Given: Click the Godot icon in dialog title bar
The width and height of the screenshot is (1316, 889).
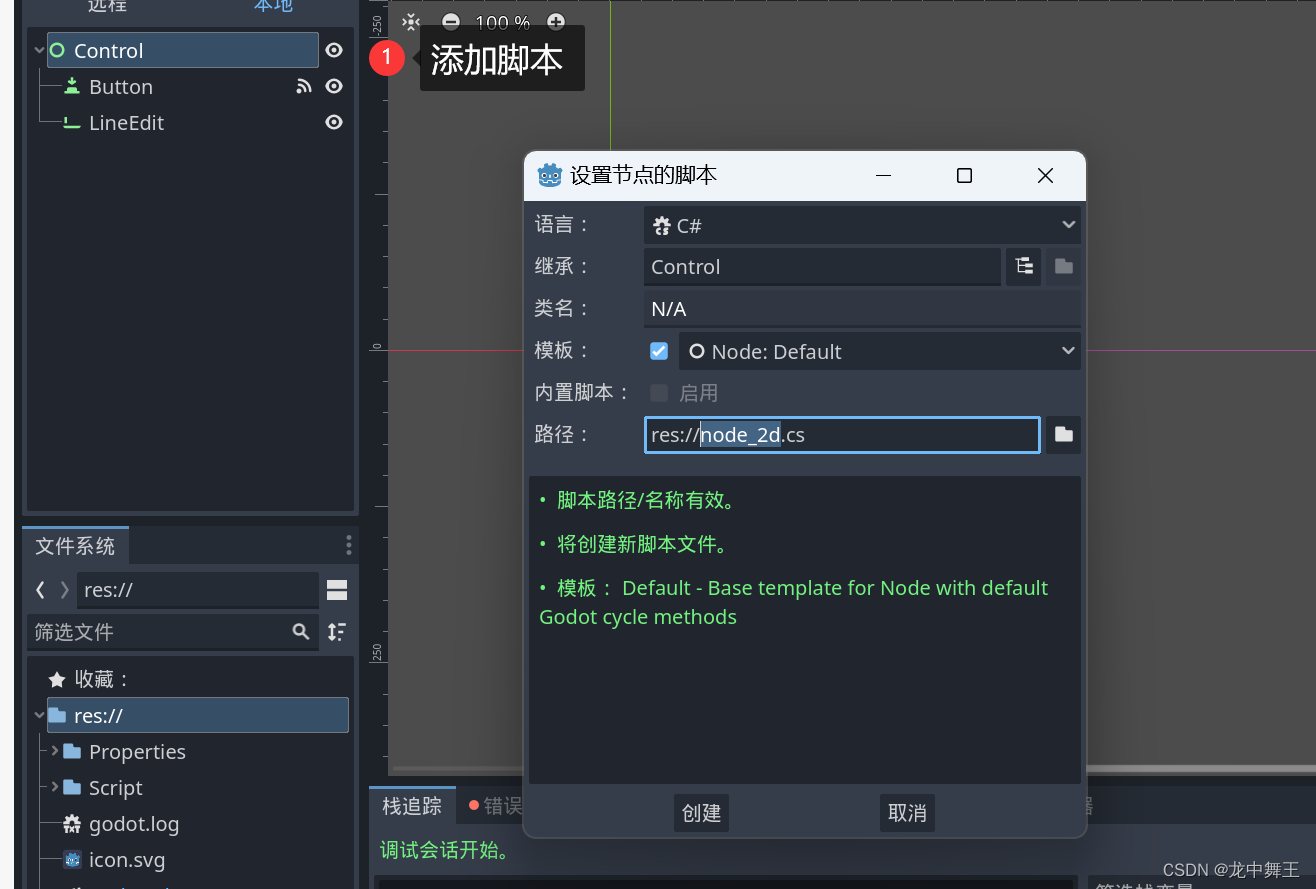Looking at the screenshot, I should point(549,175).
